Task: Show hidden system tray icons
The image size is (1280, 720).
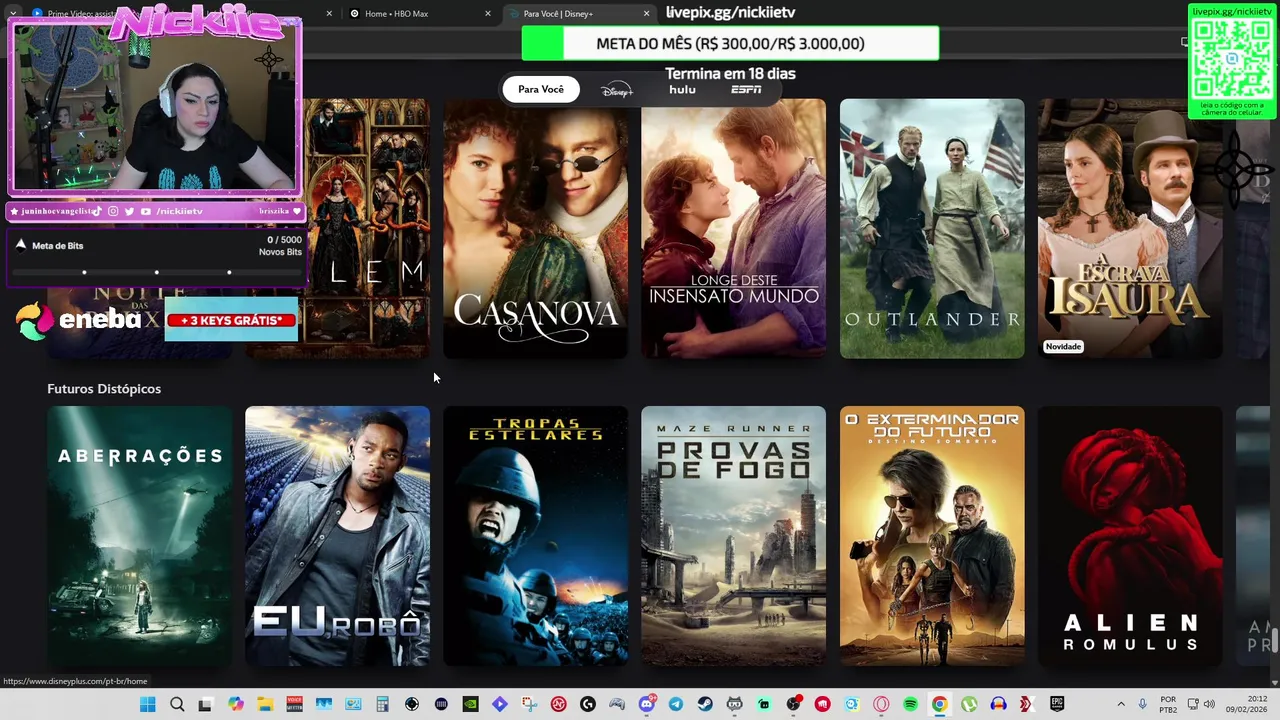Action: 1121,704
